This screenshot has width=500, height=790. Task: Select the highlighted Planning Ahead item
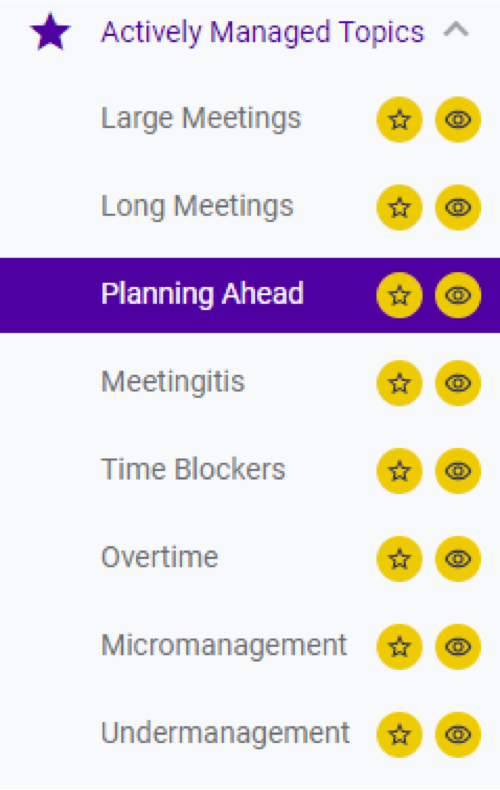pyautogui.click(x=250, y=295)
